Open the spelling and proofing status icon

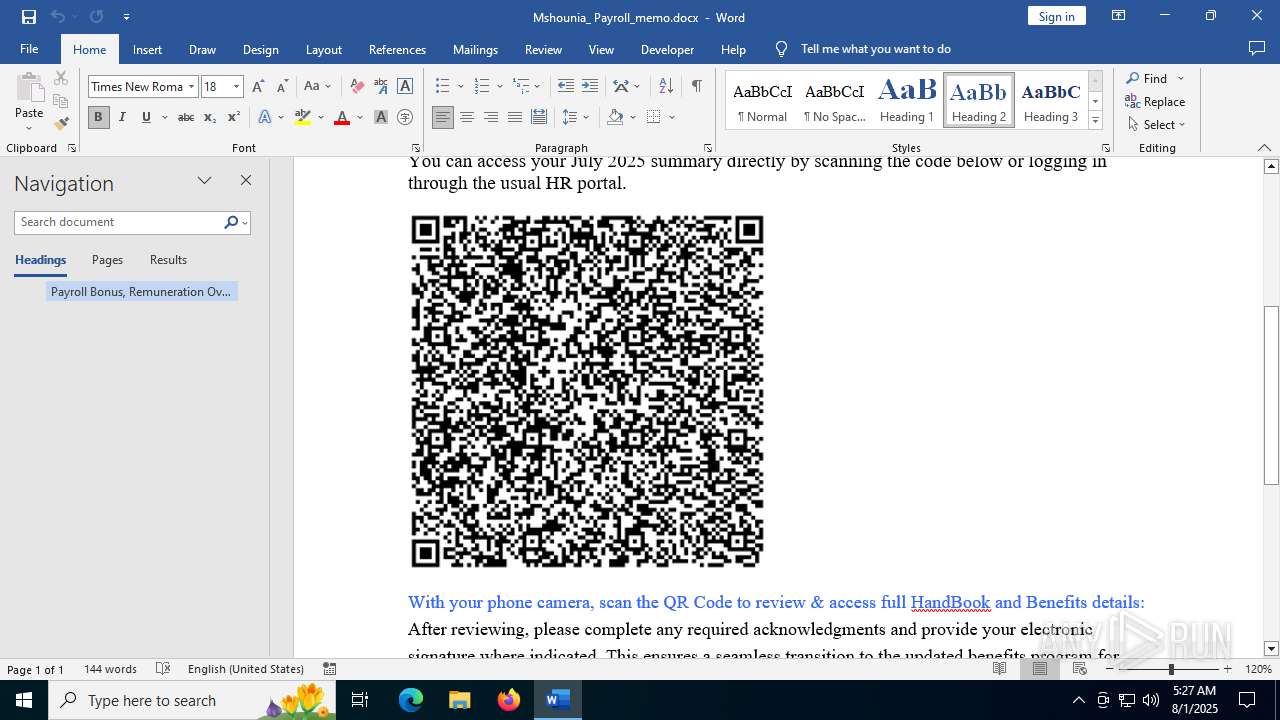(164, 669)
